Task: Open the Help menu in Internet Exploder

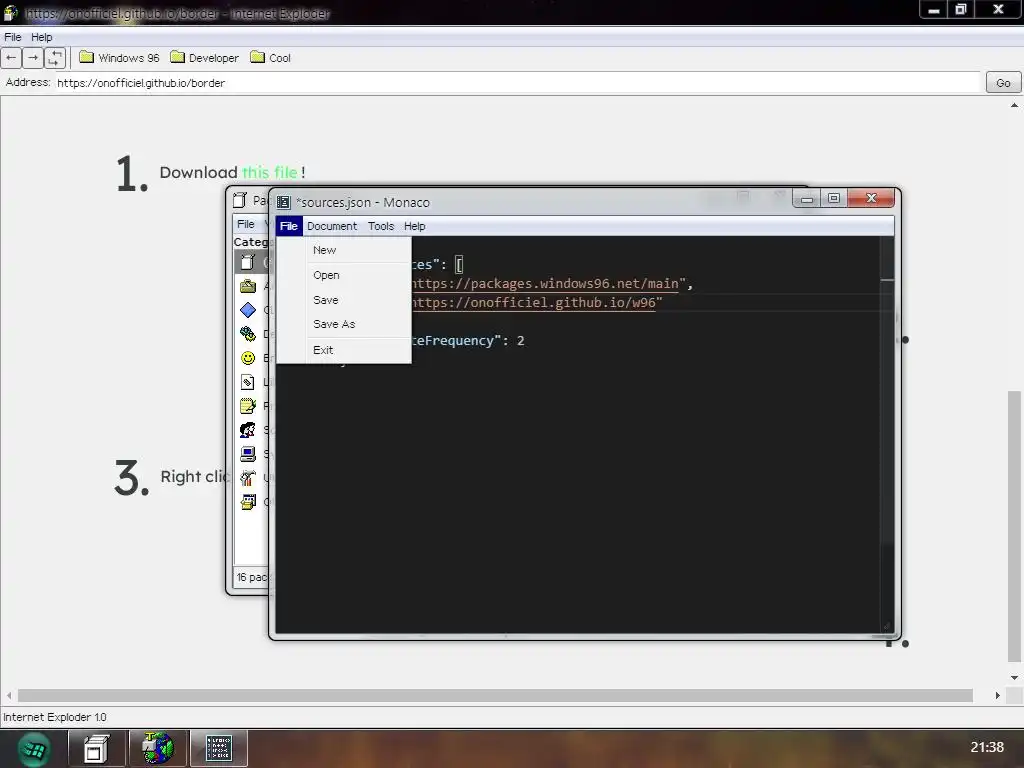Action: pyautogui.click(x=42, y=37)
